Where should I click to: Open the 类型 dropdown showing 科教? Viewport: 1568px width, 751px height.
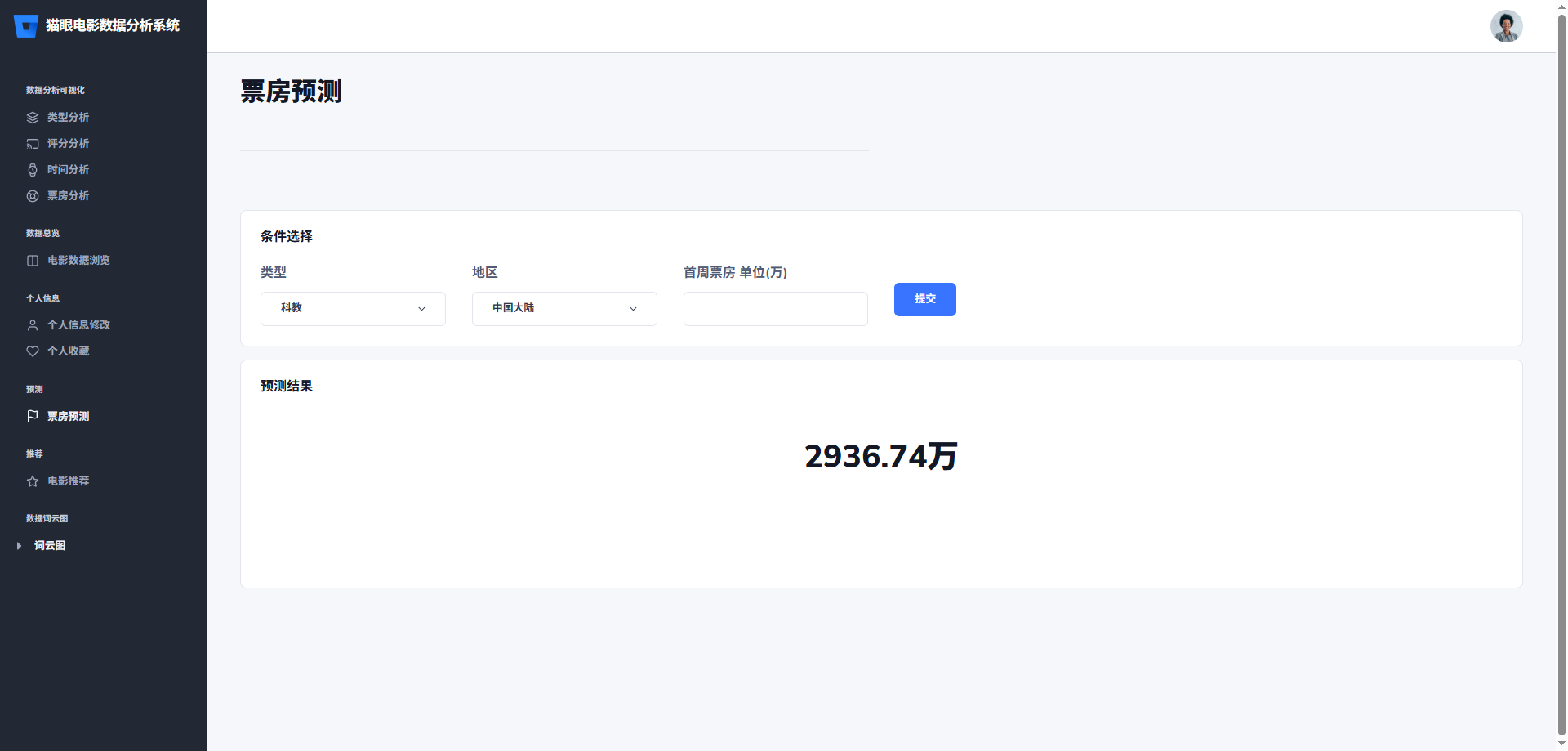point(353,309)
